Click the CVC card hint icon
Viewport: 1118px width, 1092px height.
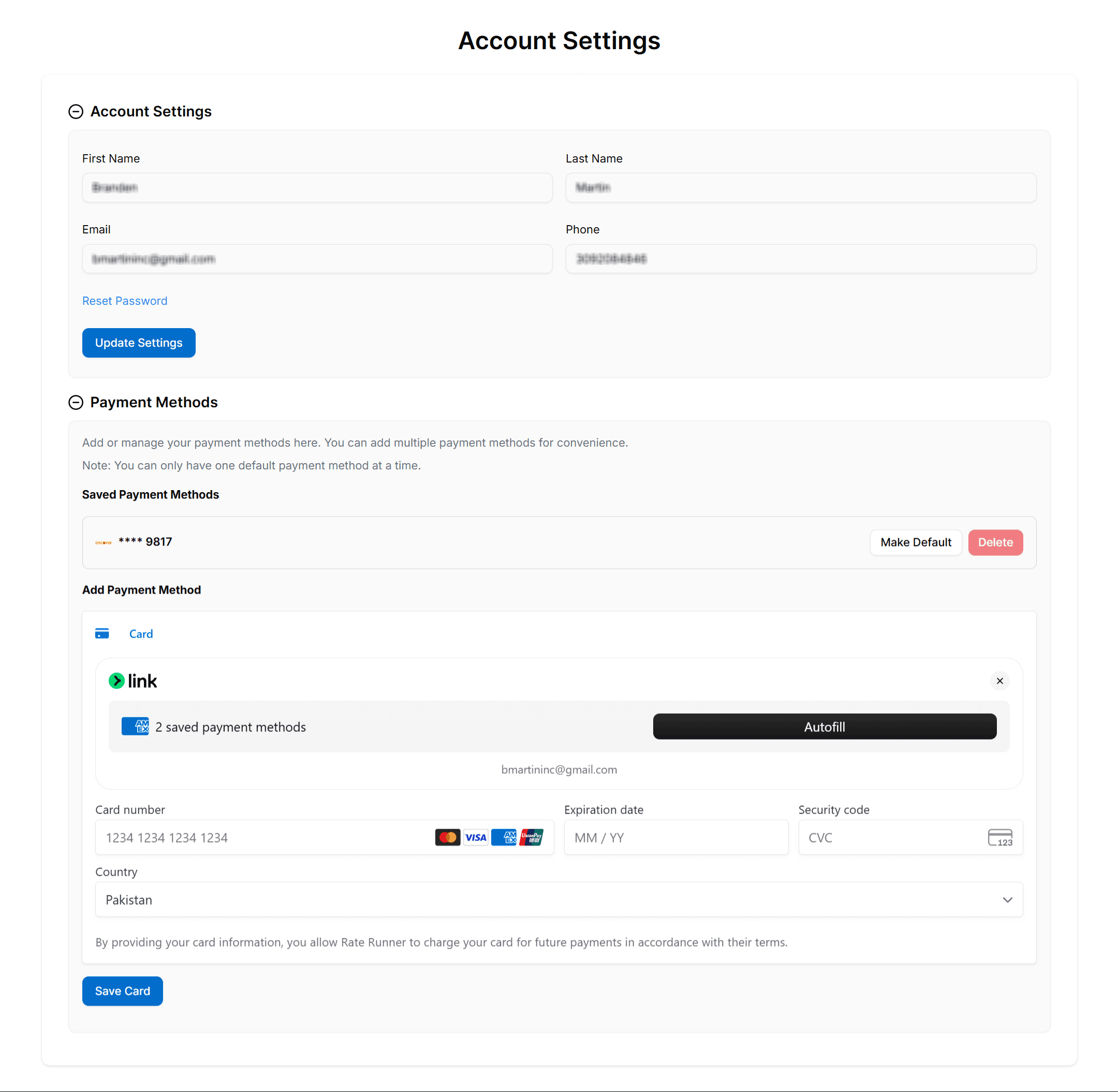coord(1000,837)
